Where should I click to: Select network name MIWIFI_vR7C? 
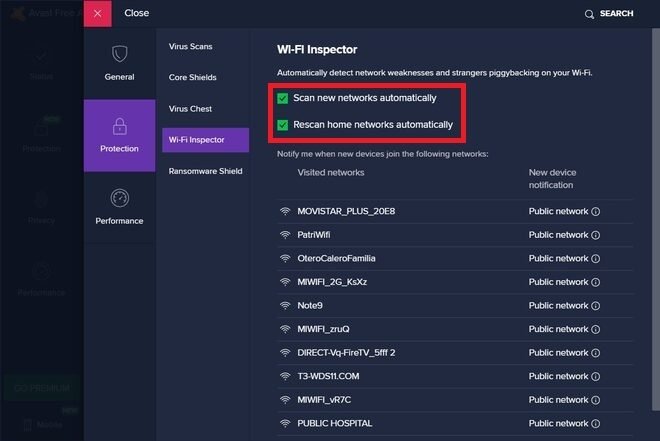point(324,400)
